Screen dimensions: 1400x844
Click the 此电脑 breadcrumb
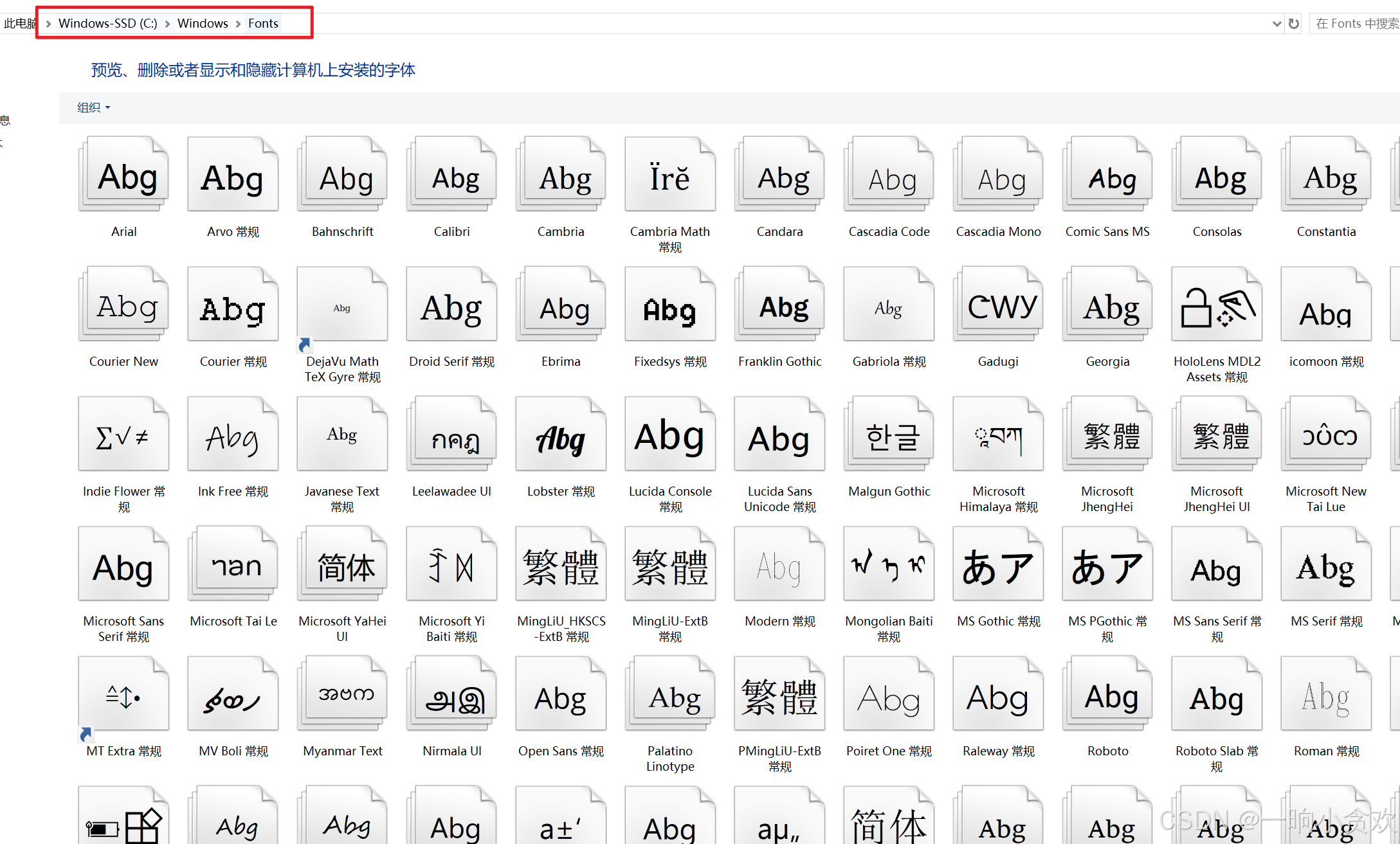(x=20, y=24)
